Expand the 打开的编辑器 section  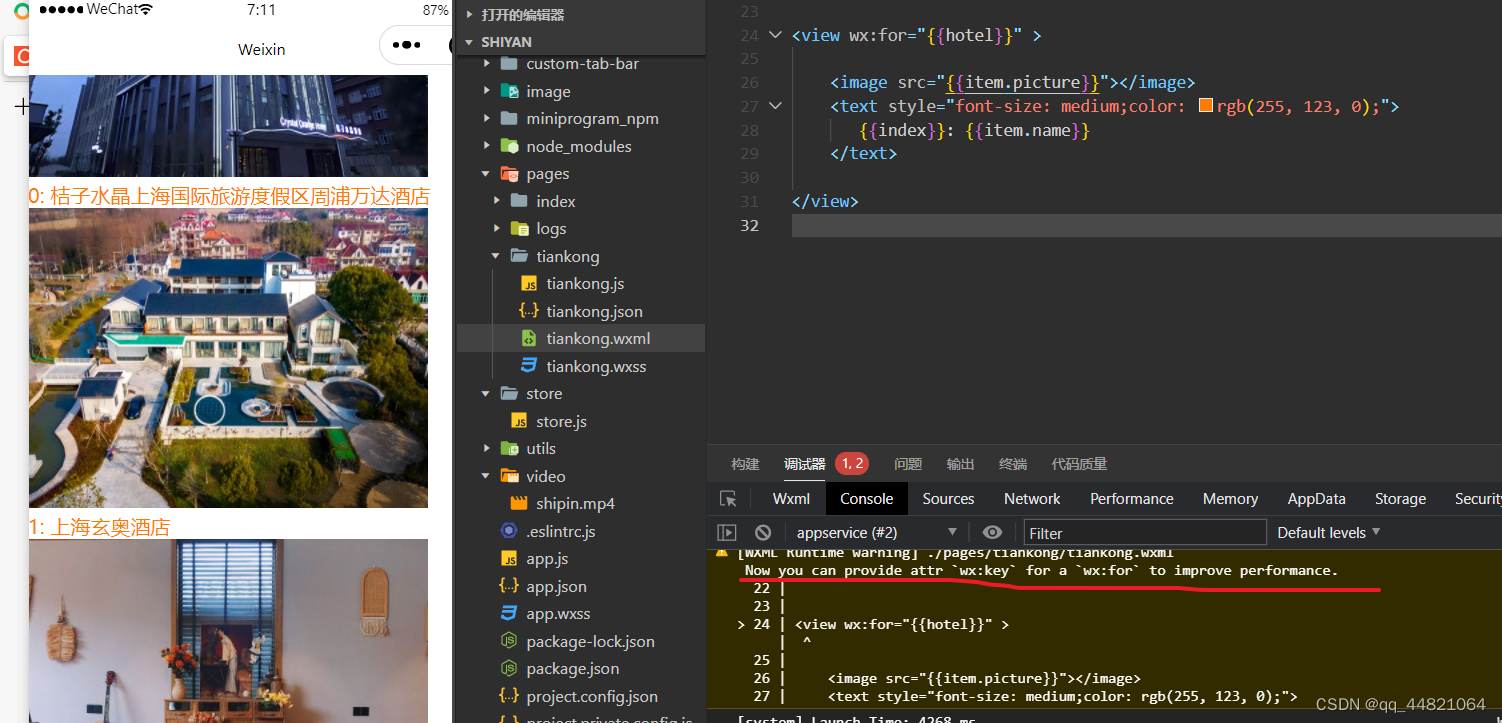[468, 14]
